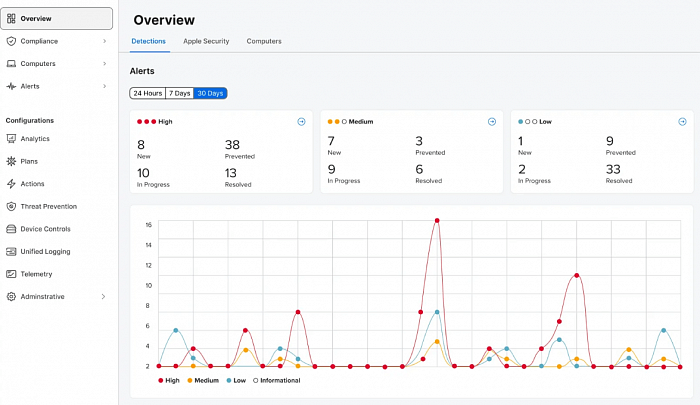
Task: Switch to the Apple Security tab
Action: click(206, 41)
